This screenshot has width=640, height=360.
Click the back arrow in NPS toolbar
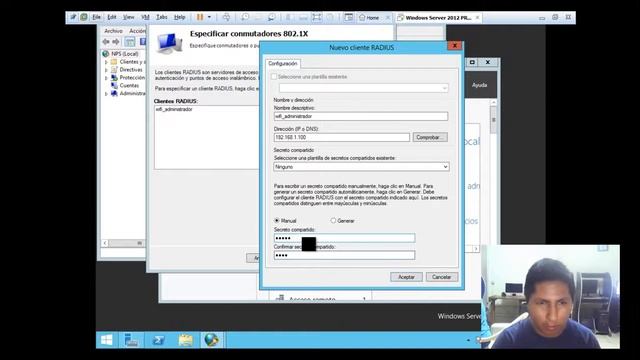coord(106,42)
